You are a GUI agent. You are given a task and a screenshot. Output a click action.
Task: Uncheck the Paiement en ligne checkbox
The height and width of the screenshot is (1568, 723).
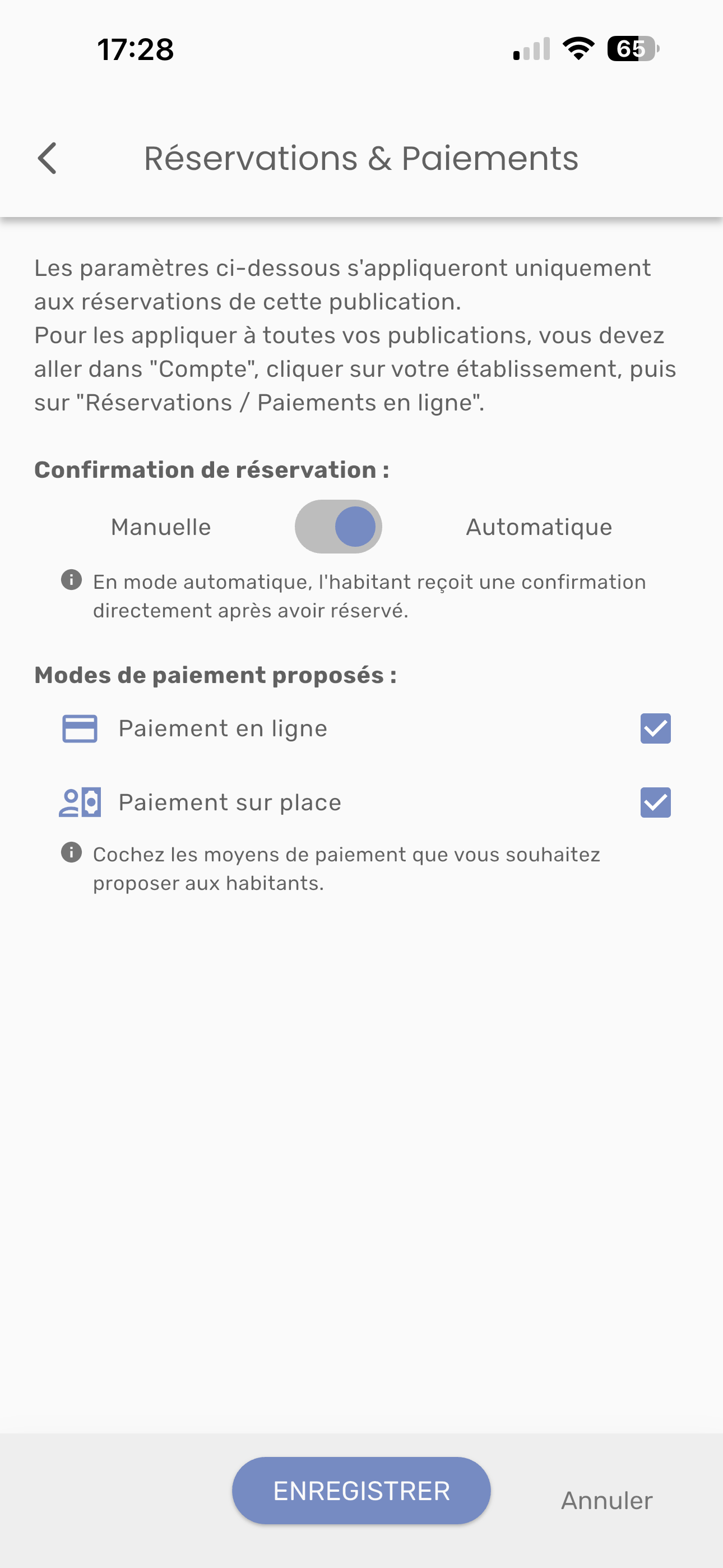(655, 728)
